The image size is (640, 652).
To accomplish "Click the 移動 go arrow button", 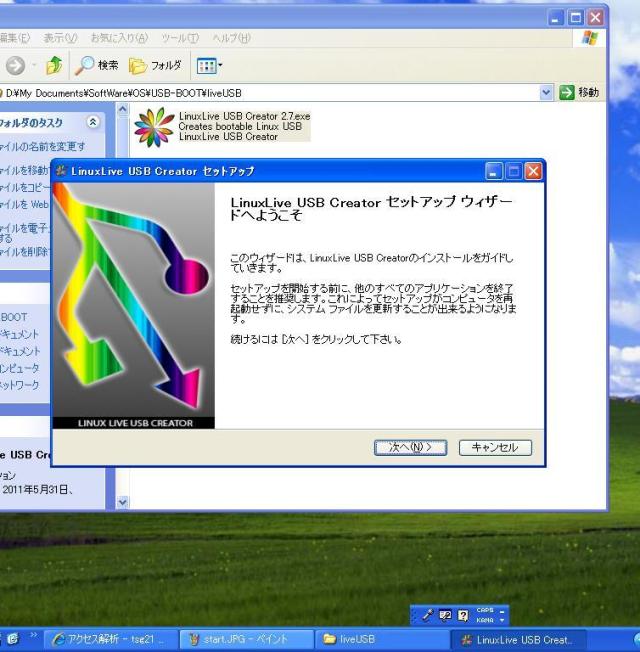I will 580,93.
